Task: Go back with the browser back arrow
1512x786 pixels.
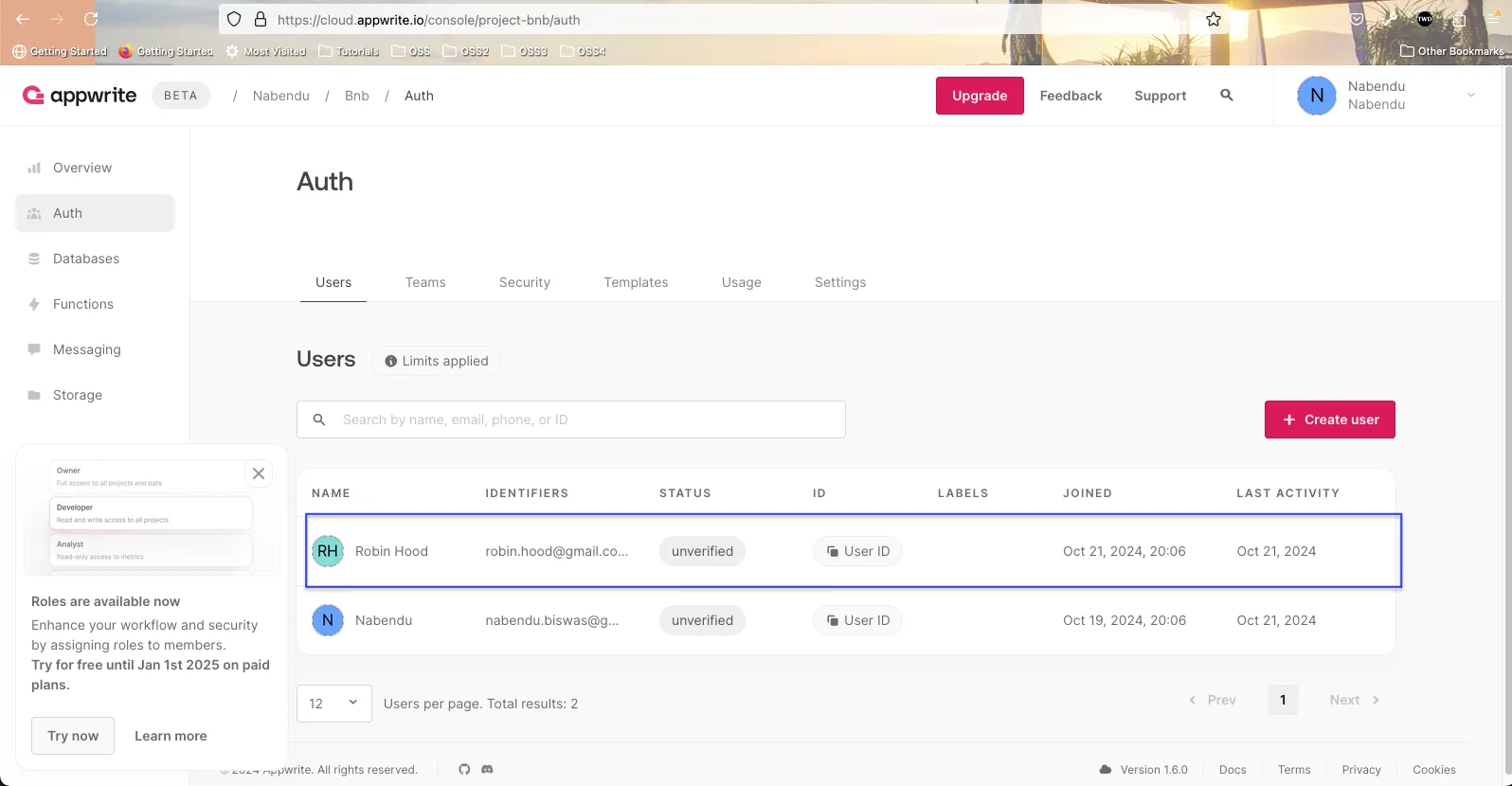Action: coord(23,19)
